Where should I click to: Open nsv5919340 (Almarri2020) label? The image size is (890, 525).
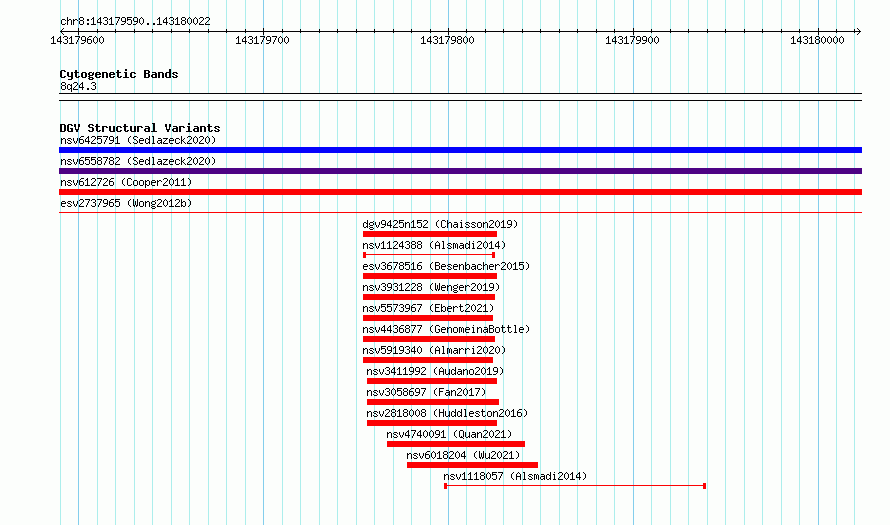[x=434, y=350]
